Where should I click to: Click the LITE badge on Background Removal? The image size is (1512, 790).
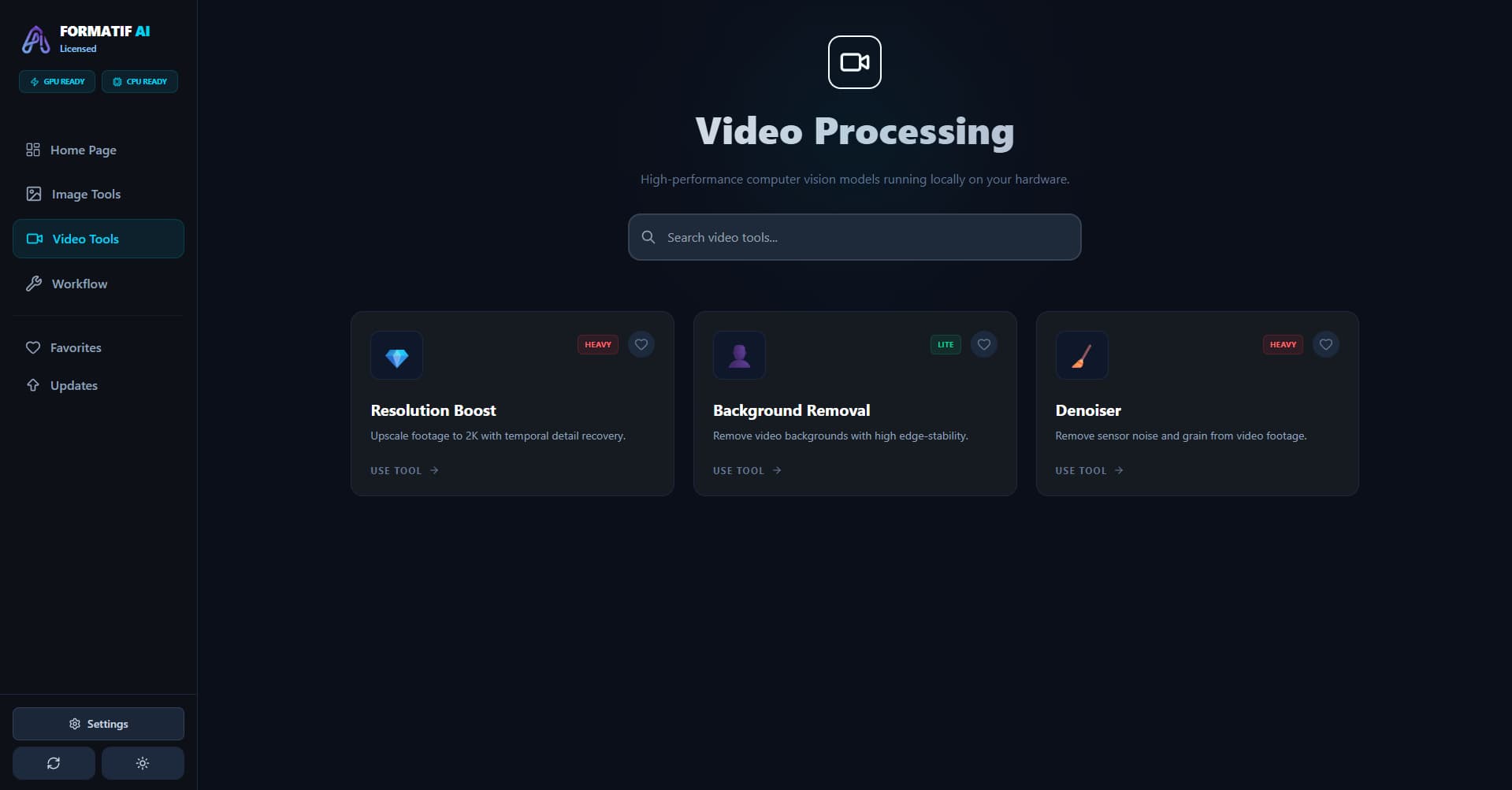[x=945, y=344]
